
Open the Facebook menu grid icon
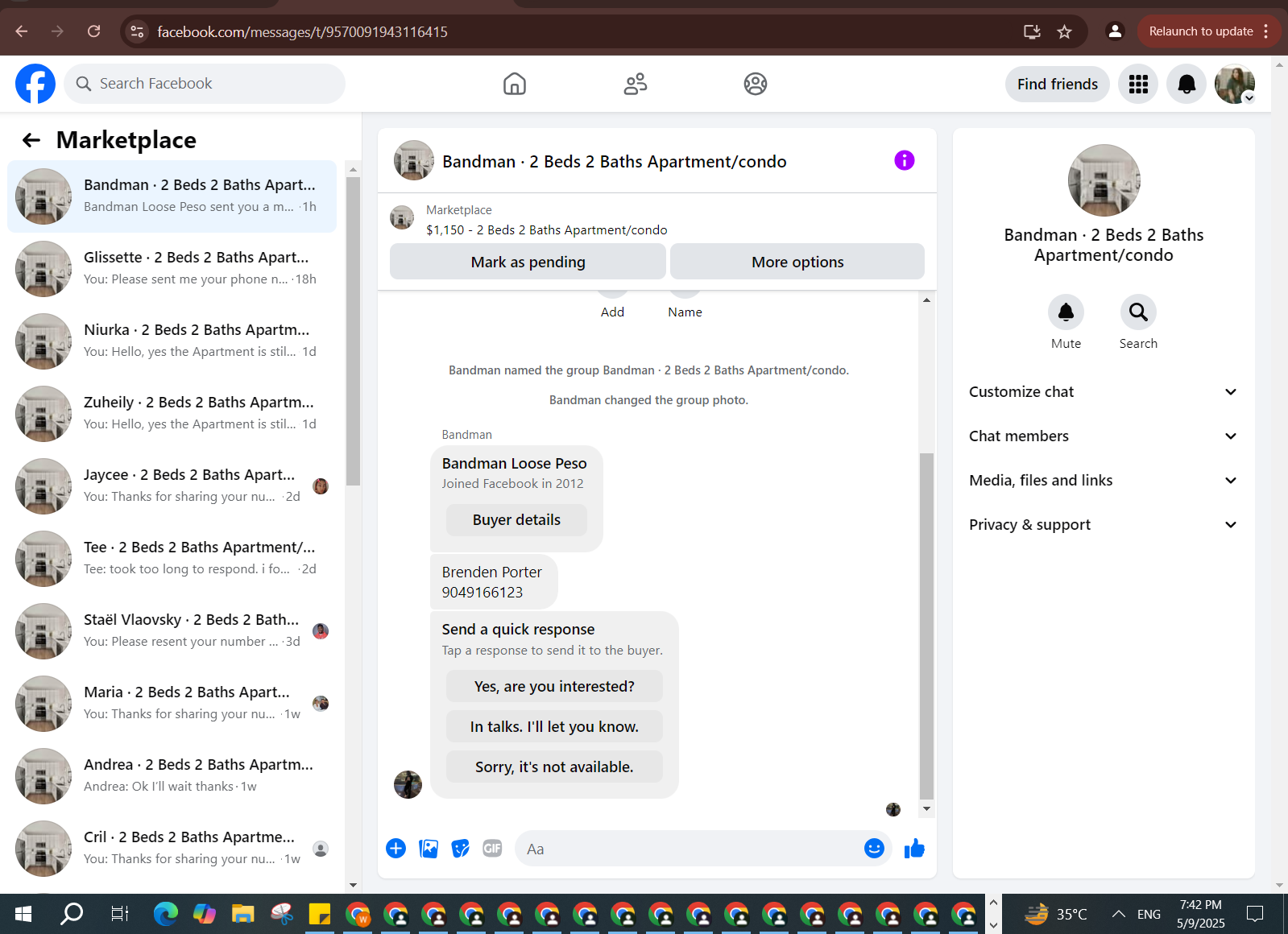pos(1138,84)
